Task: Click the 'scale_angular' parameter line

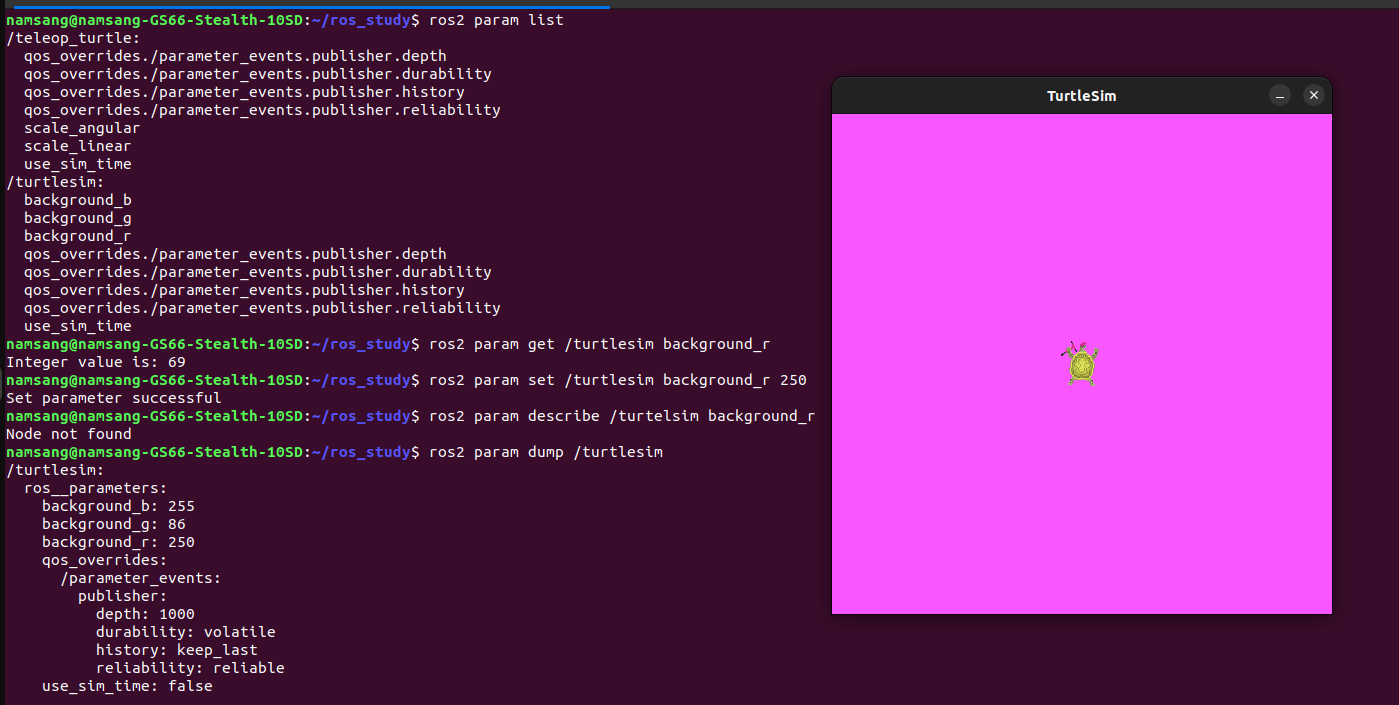Action: [82, 128]
